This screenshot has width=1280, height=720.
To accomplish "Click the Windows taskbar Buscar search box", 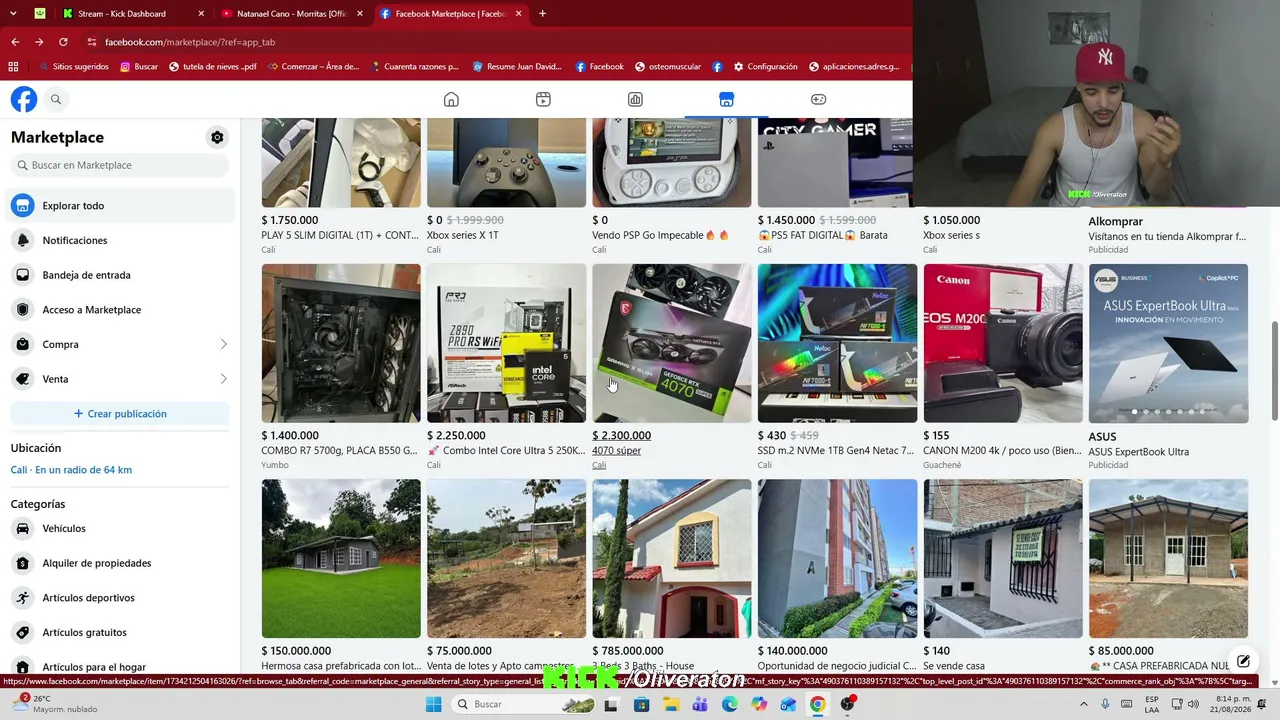I will tap(523, 704).
